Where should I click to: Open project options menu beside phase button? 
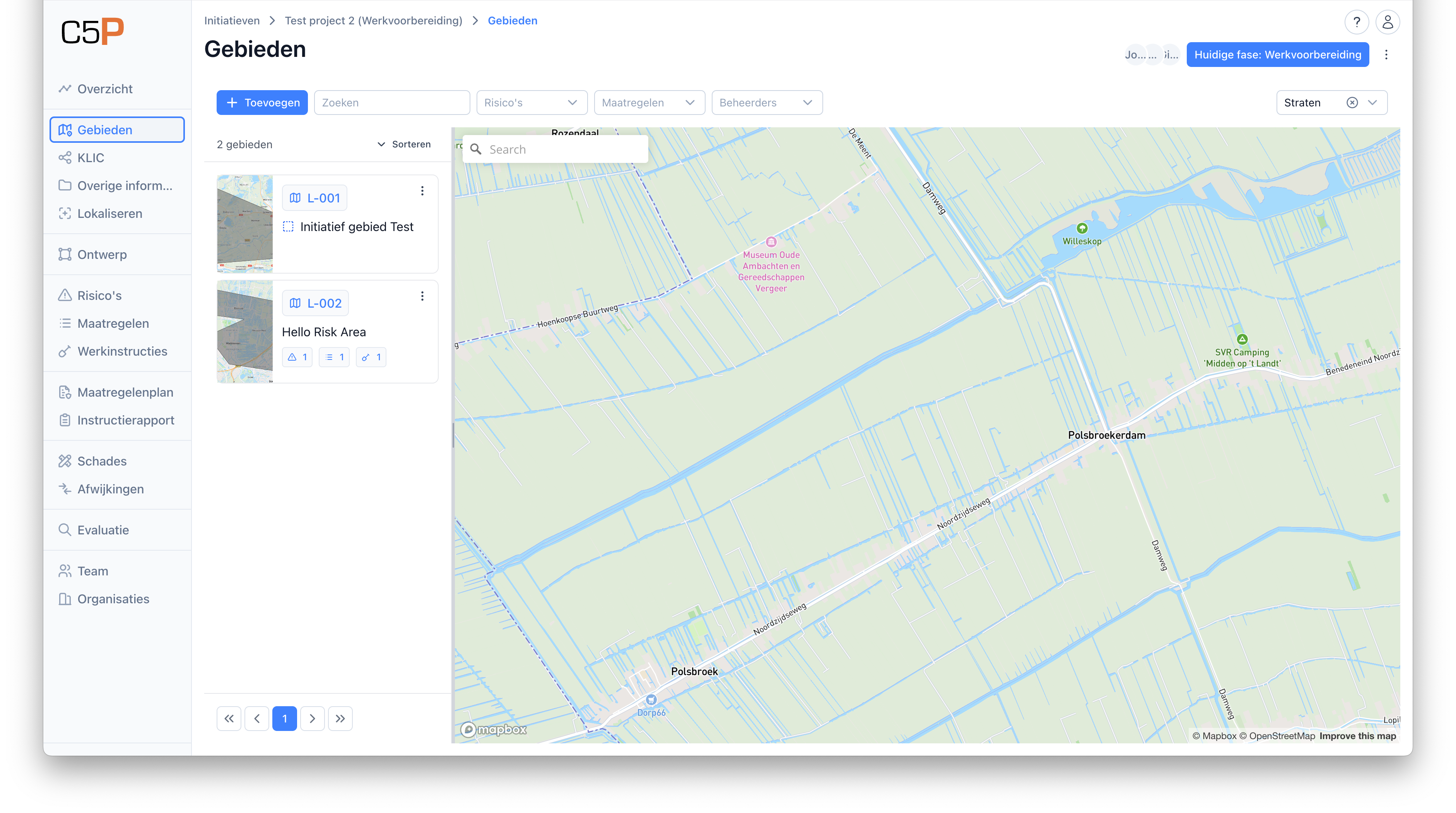[1386, 55]
